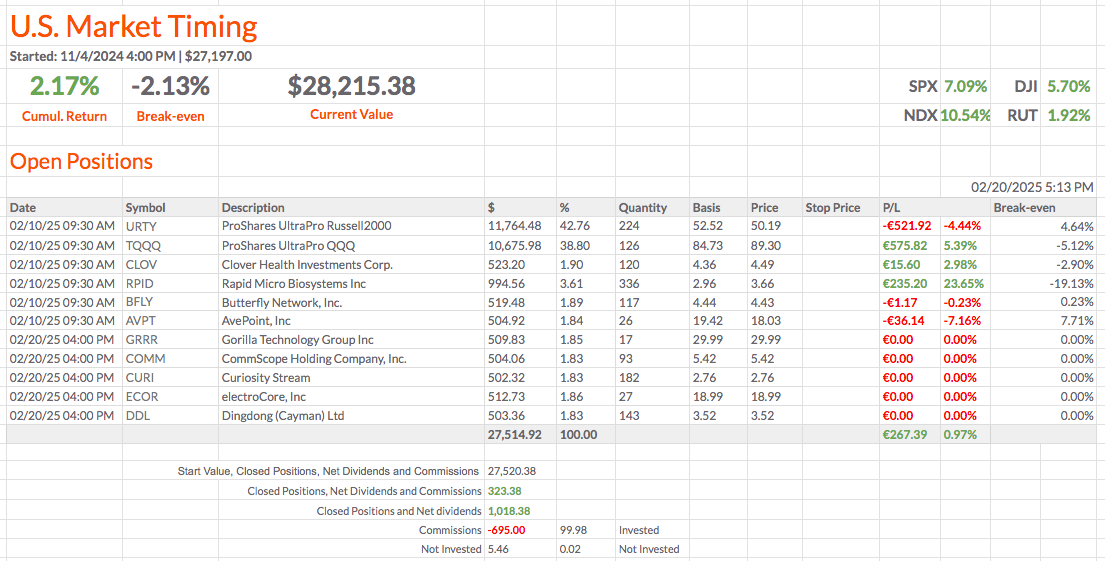This screenshot has height=561, width=1105.
Task: Click the URTY ticker symbol cell
Action: click(x=141, y=226)
